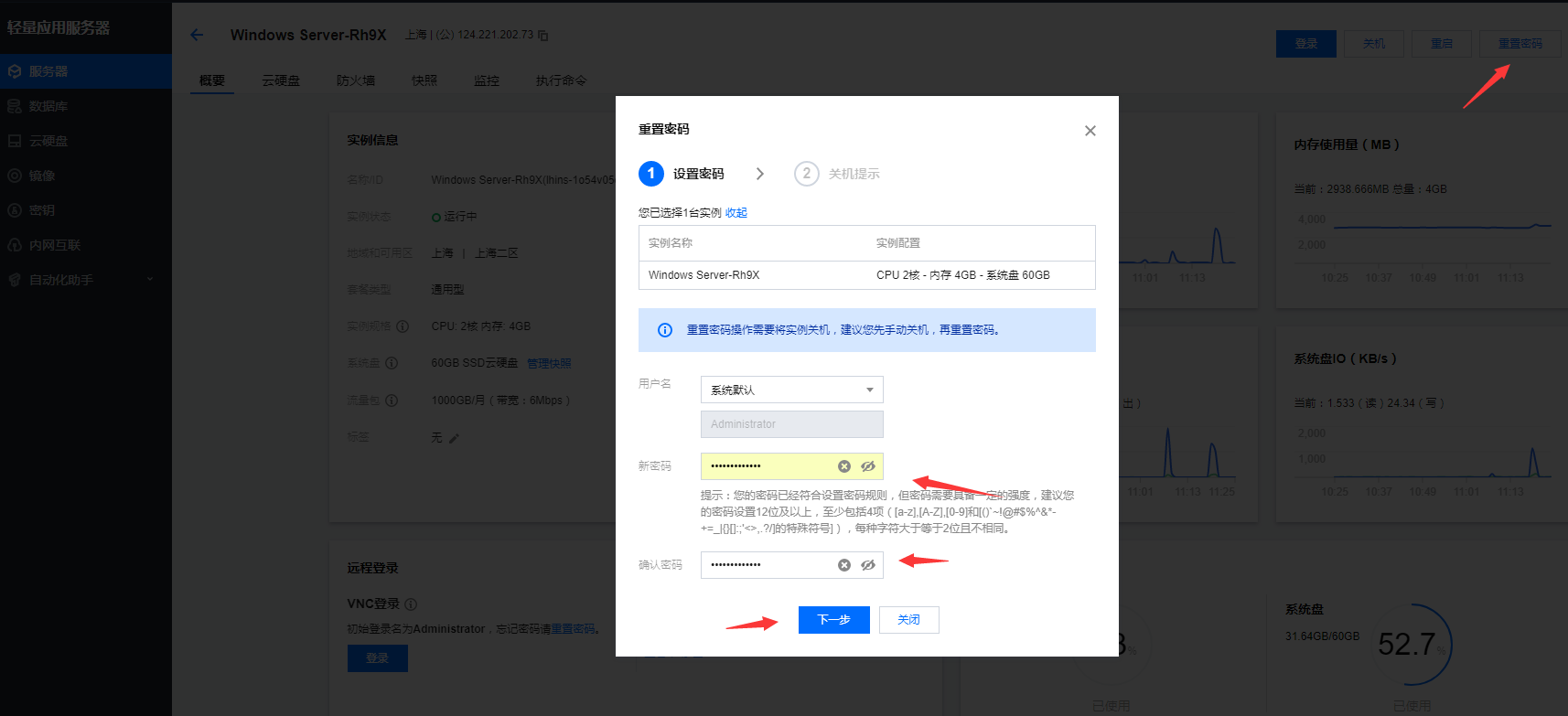The height and width of the screenshot is (716, 1568).
Task: Open the 用户名 dropdown showing 系统默认
Action: point(791,390)
